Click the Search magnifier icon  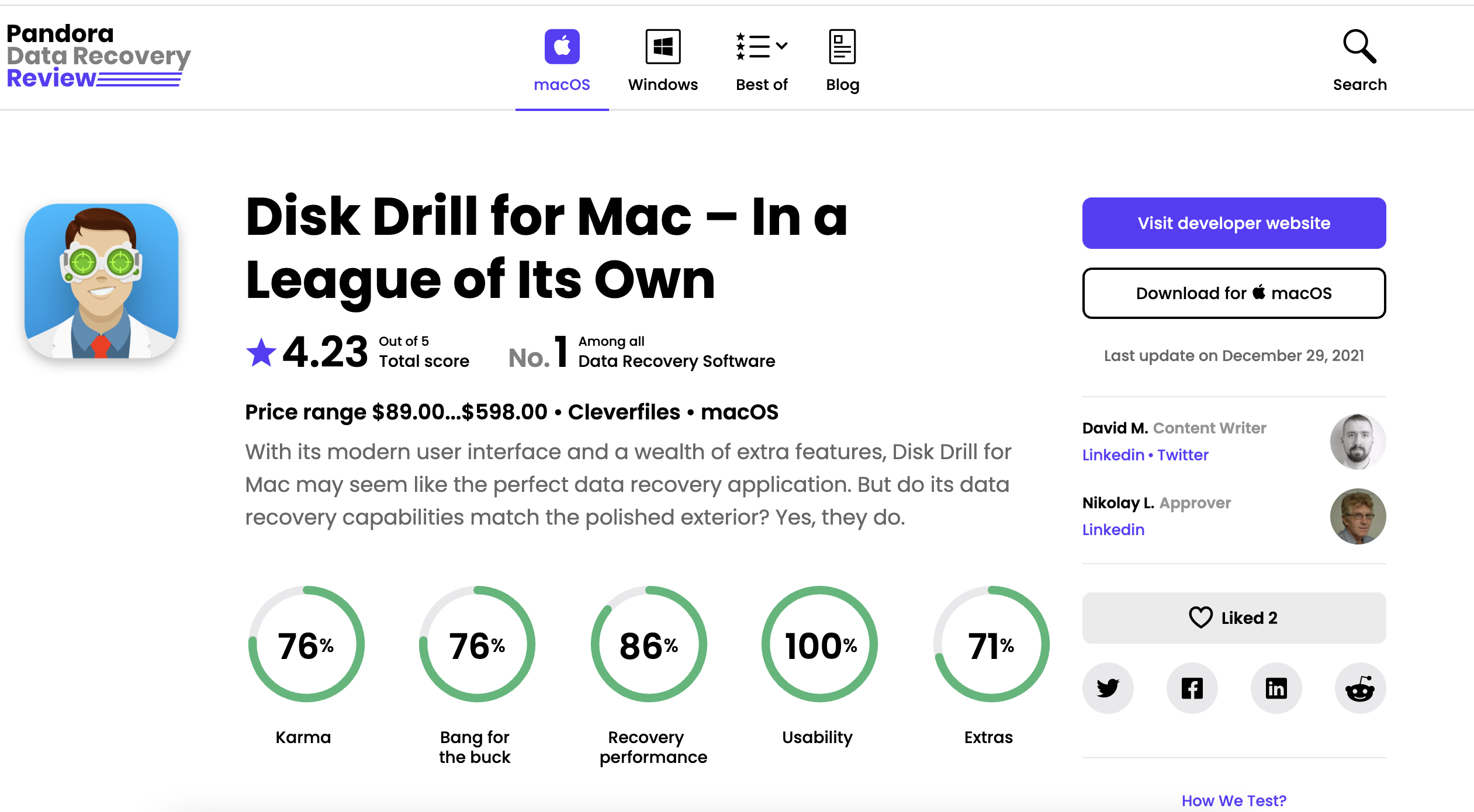pos(1359,46)
